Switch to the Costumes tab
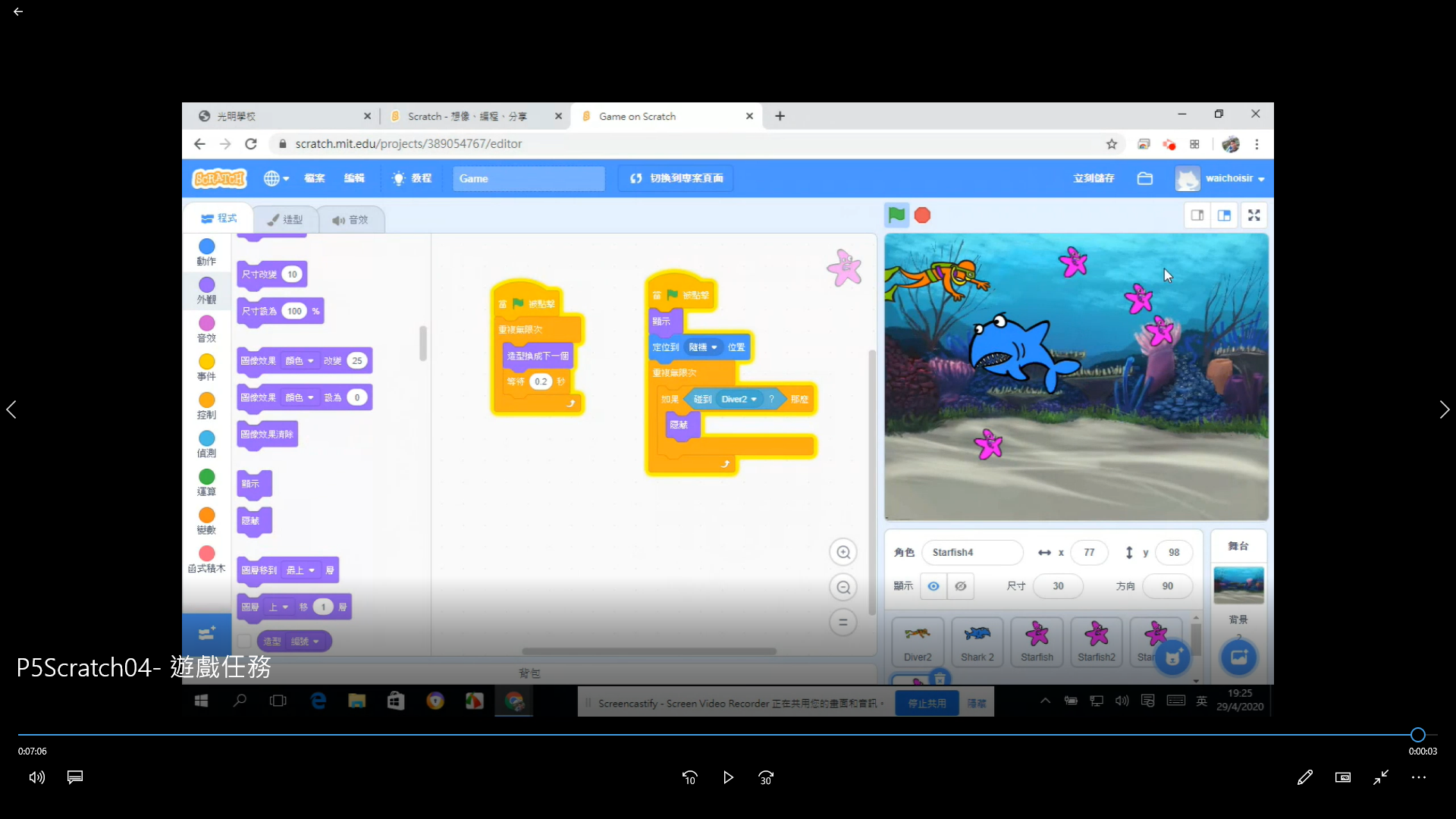Screen dimensions: 1456x819 point(285,219)
